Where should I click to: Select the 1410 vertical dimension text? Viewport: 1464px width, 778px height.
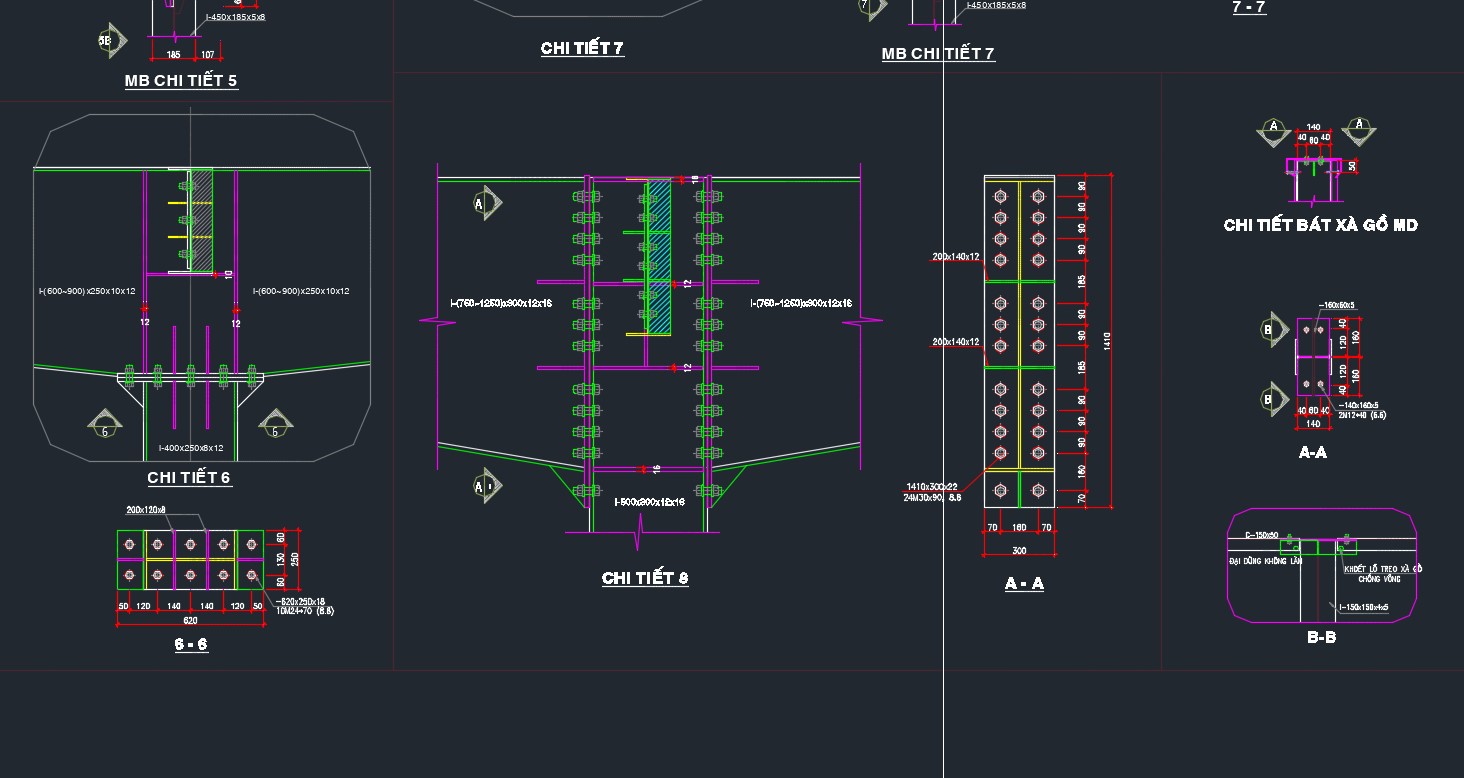click(x=1106, y=341)
